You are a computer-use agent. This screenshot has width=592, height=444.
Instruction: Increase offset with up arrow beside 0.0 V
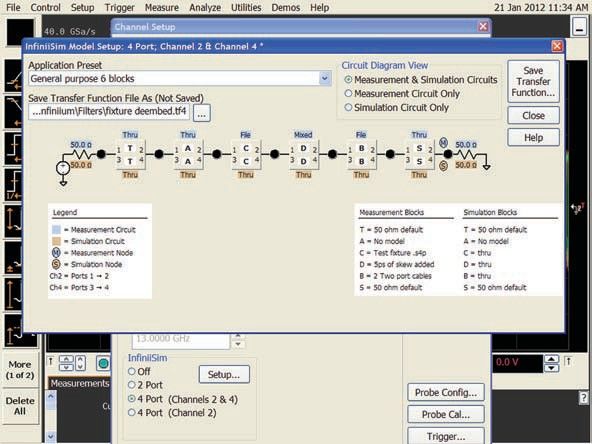coord(552,359)
